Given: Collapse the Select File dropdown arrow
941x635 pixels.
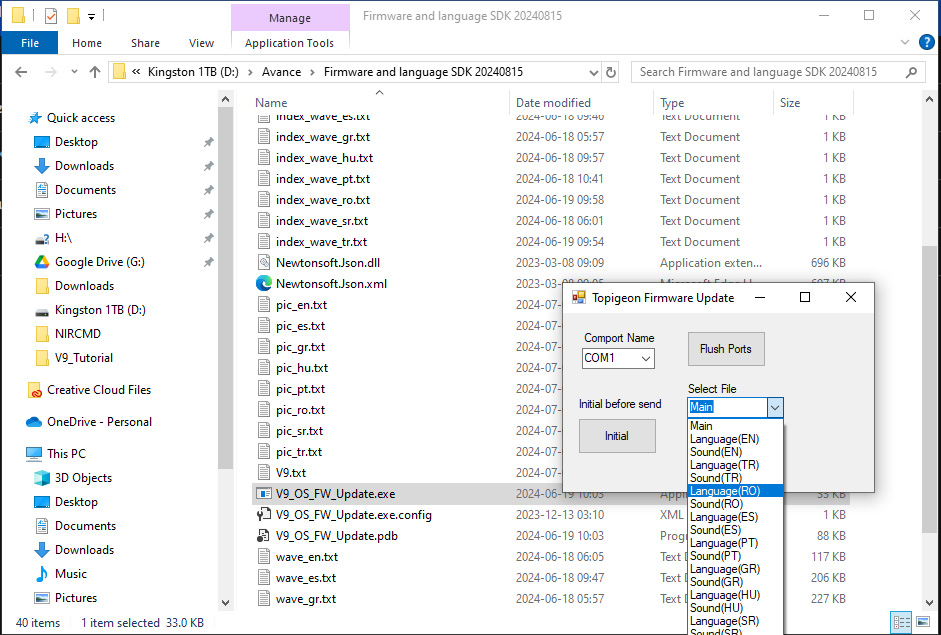Looking at the screenshot, I should pyautogui.click(x=775, y=408).
